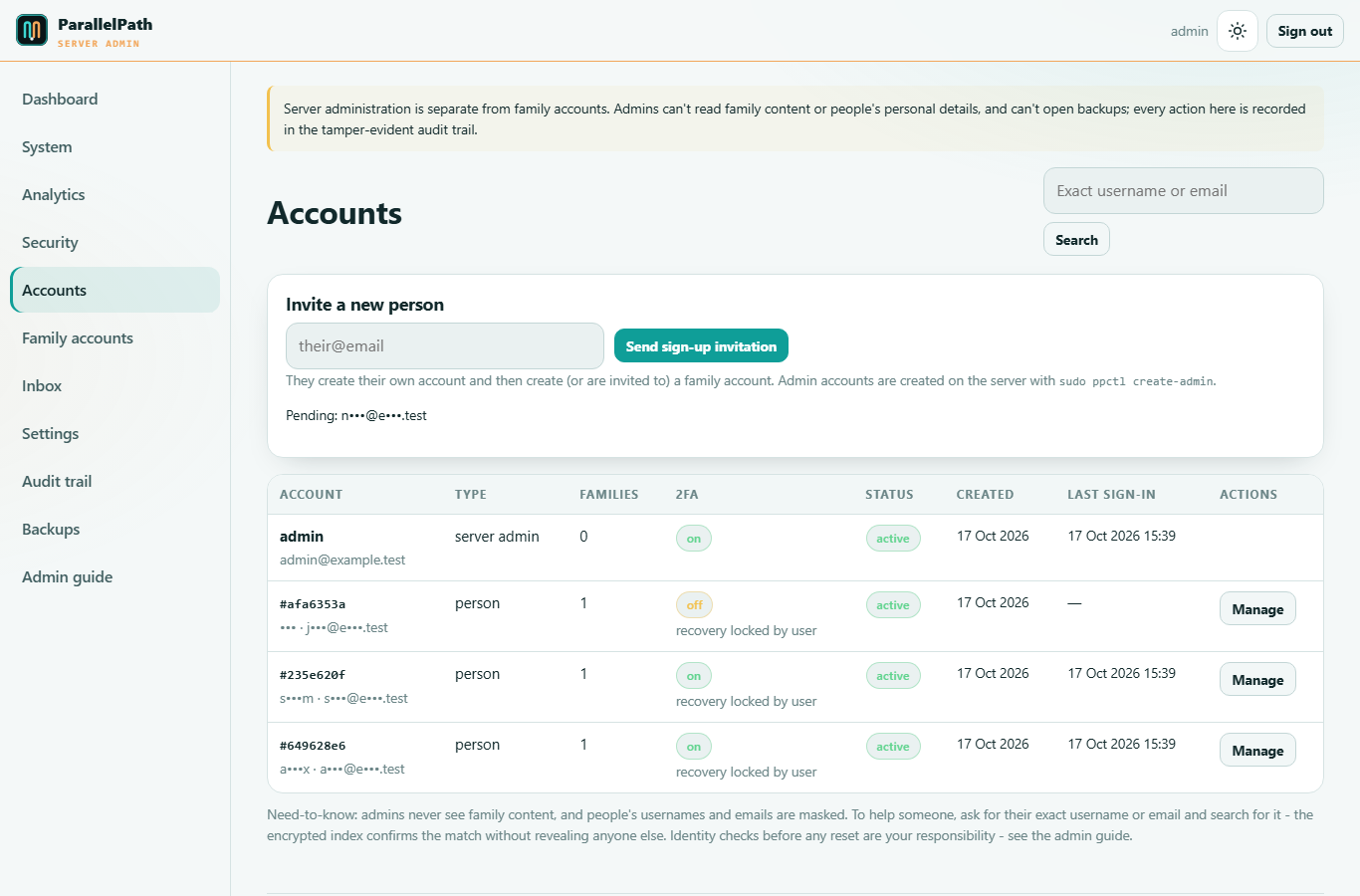Click the #649628e6 account ID
This screenshot has width=1360, height=896.
[x=313, y=746]
